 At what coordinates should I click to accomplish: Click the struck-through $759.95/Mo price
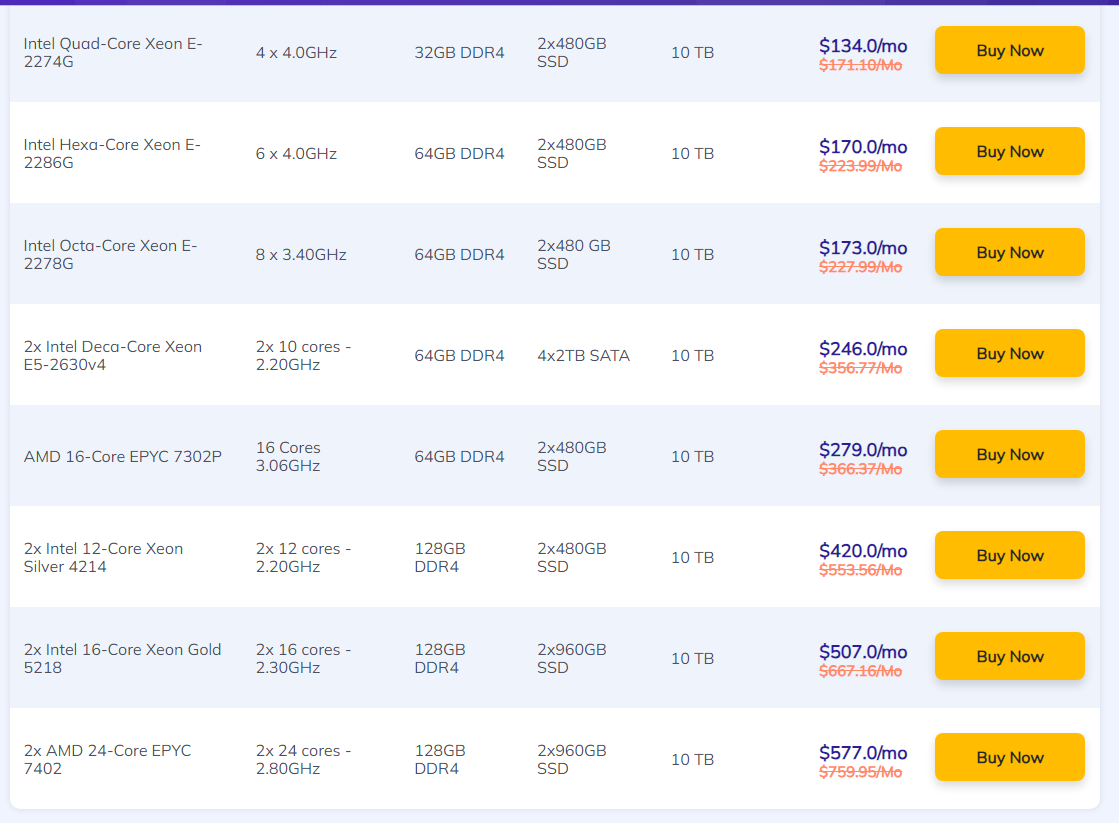pos(860,772)
